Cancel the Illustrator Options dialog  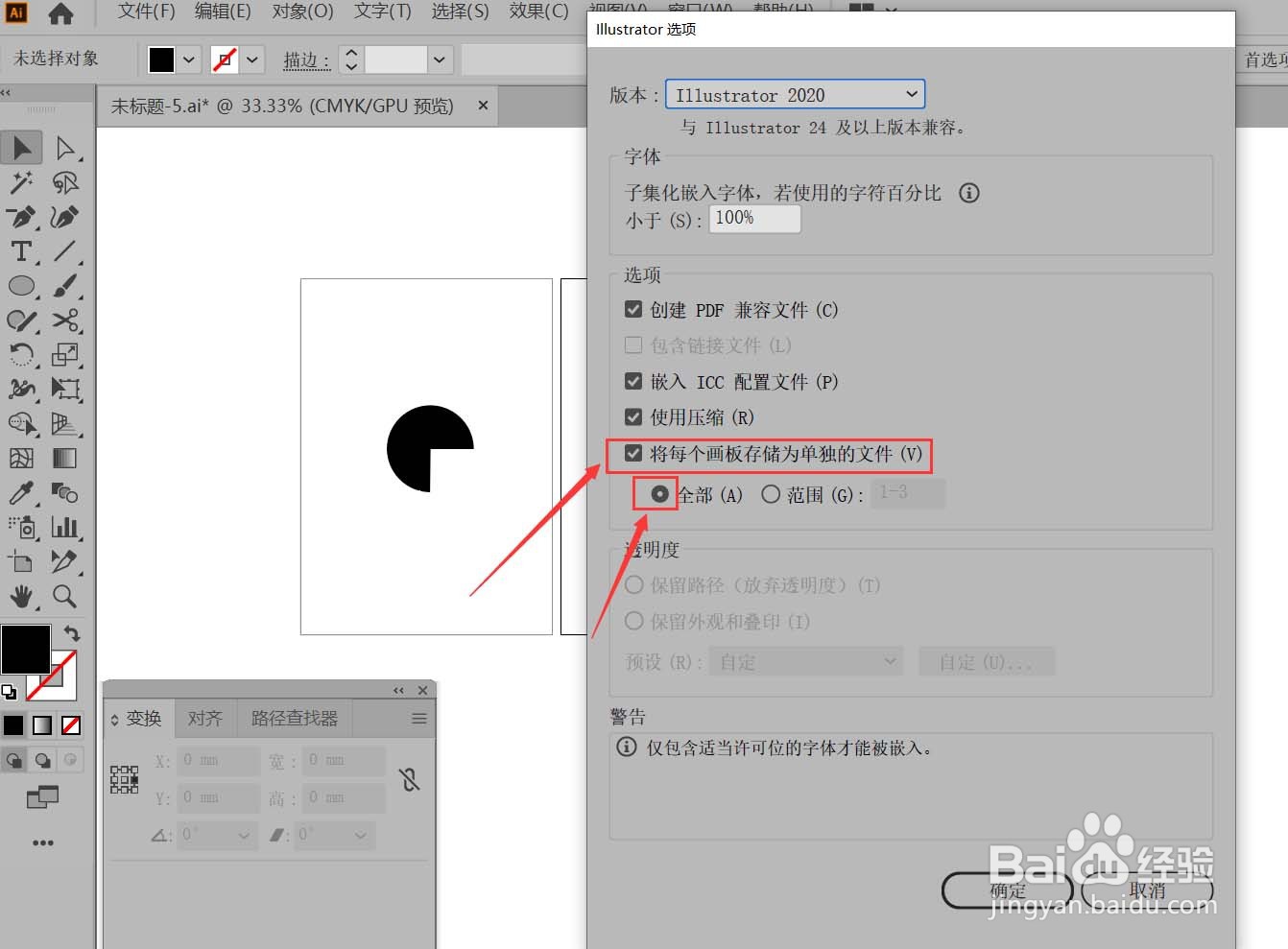[x=1147, y=890]
